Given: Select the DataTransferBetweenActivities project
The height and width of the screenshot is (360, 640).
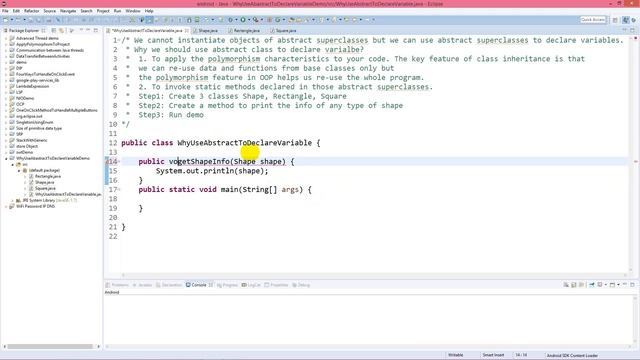Looking at the screenshot, I should (43, 56).
